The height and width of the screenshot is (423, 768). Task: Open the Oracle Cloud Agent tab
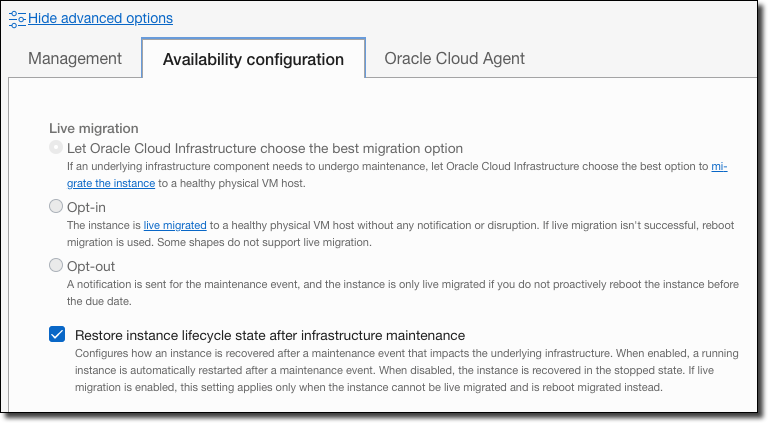(454, 58)
